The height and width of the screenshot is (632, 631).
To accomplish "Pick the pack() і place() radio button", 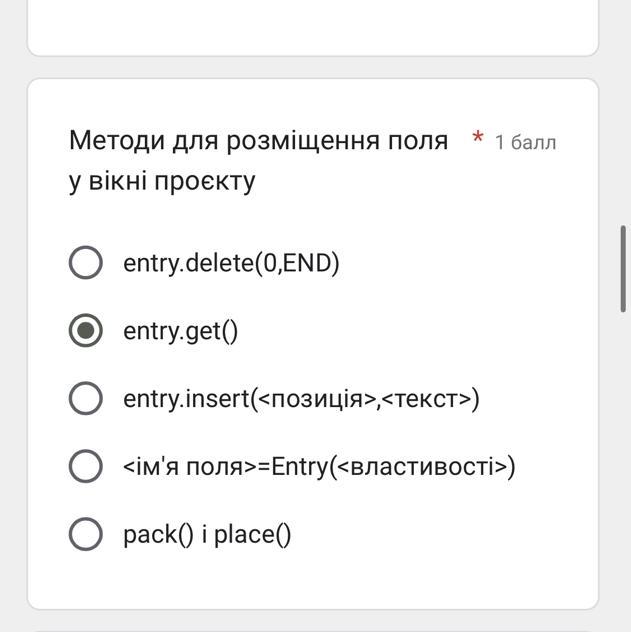I will tap(86, 534).
